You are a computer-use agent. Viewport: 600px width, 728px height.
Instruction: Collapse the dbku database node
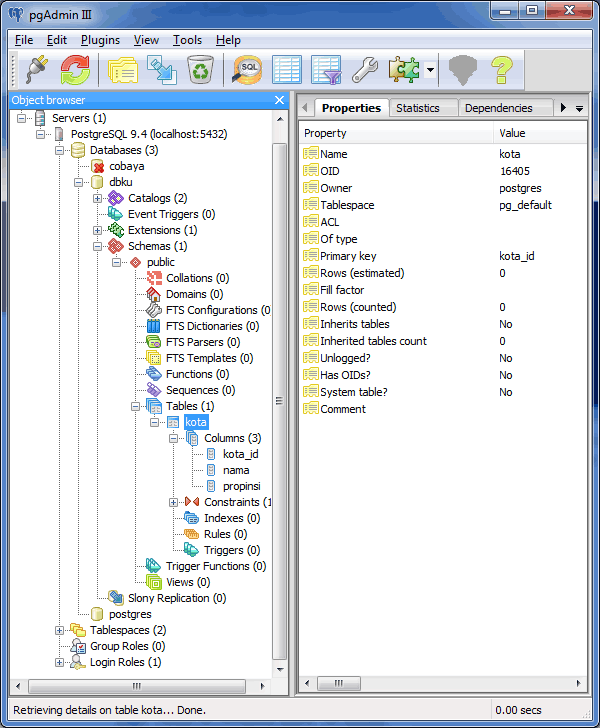(x=78, y=182)
